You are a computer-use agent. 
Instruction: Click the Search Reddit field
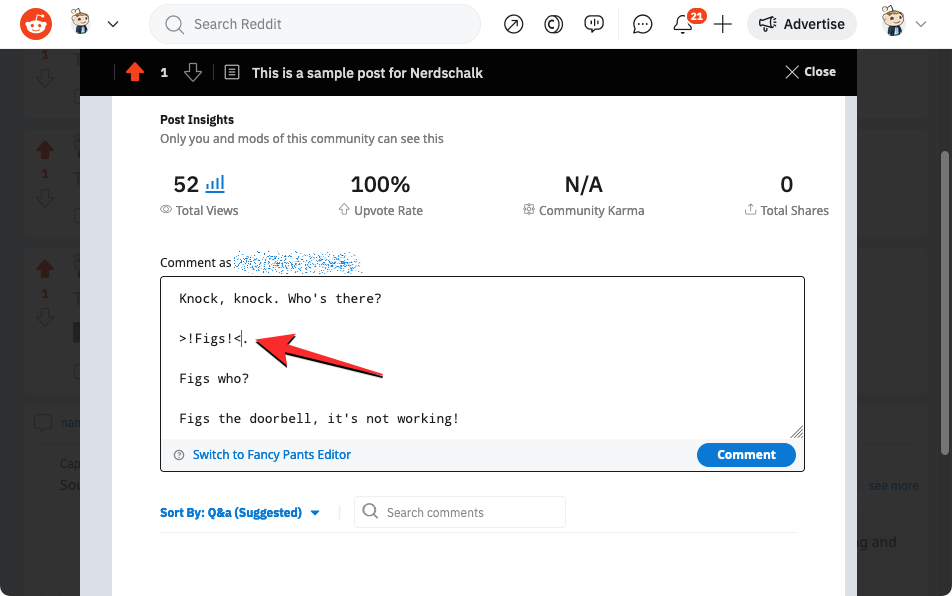click(x=315, y=24)
